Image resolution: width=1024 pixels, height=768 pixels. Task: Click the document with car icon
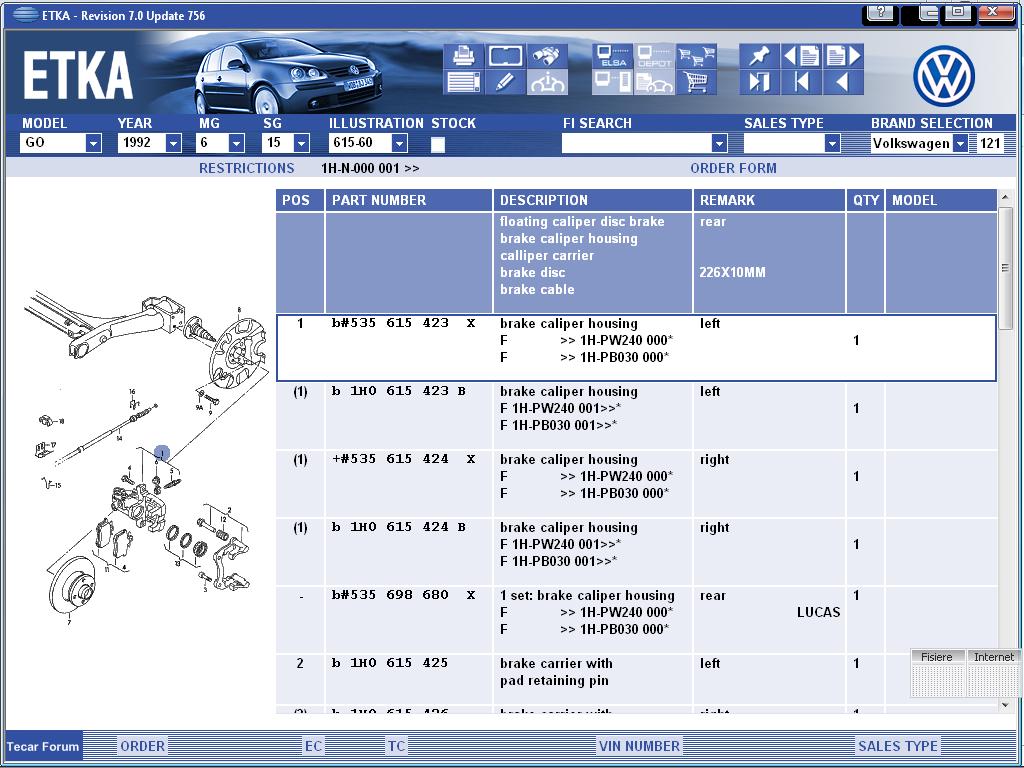(654, 82)
